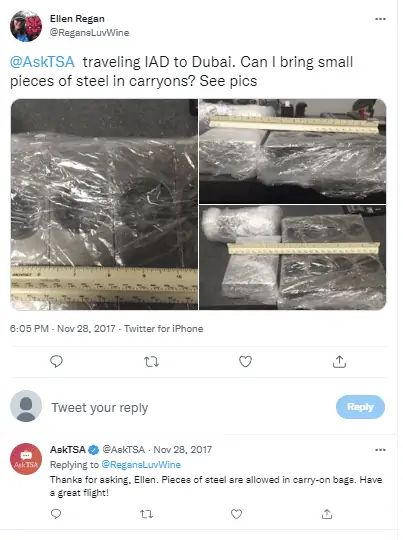This screenshot has height=540, width=403.
Task: Click the blue Reply button
Action: 360,407
